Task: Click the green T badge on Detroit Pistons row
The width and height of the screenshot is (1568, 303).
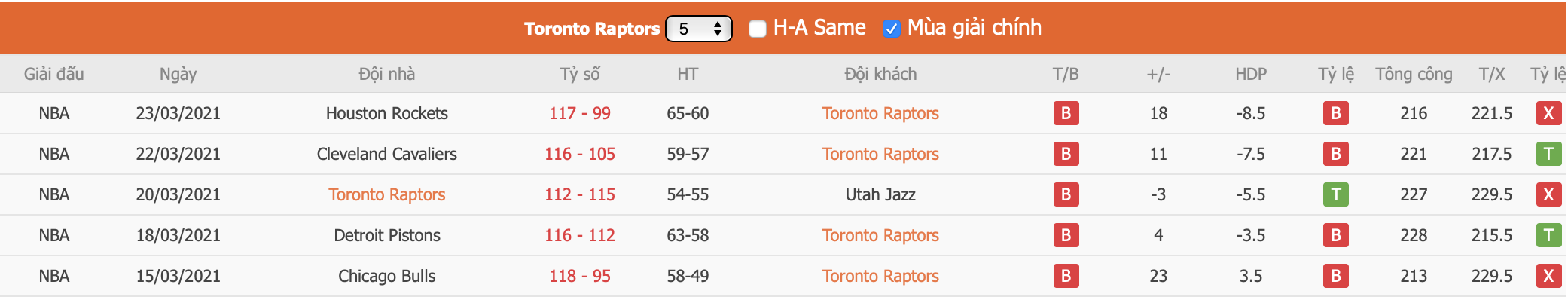Action: (x=1548, y=235)
